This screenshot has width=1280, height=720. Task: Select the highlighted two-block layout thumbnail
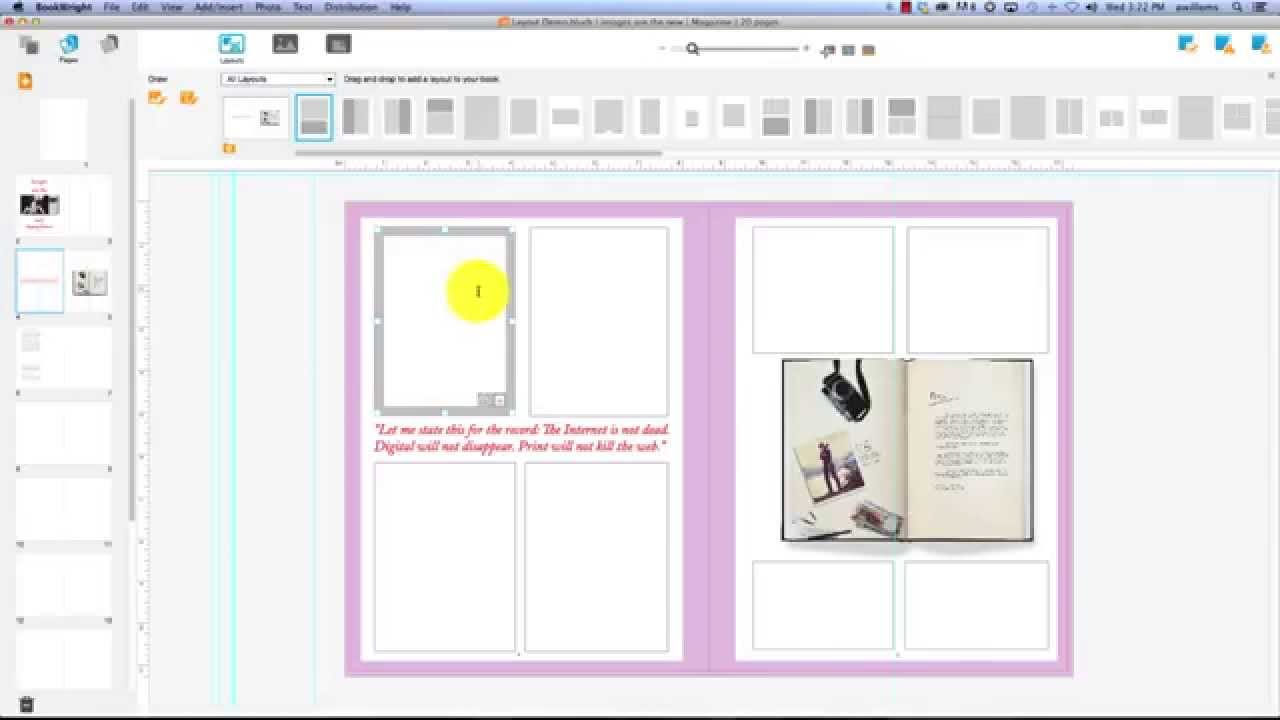314,117
